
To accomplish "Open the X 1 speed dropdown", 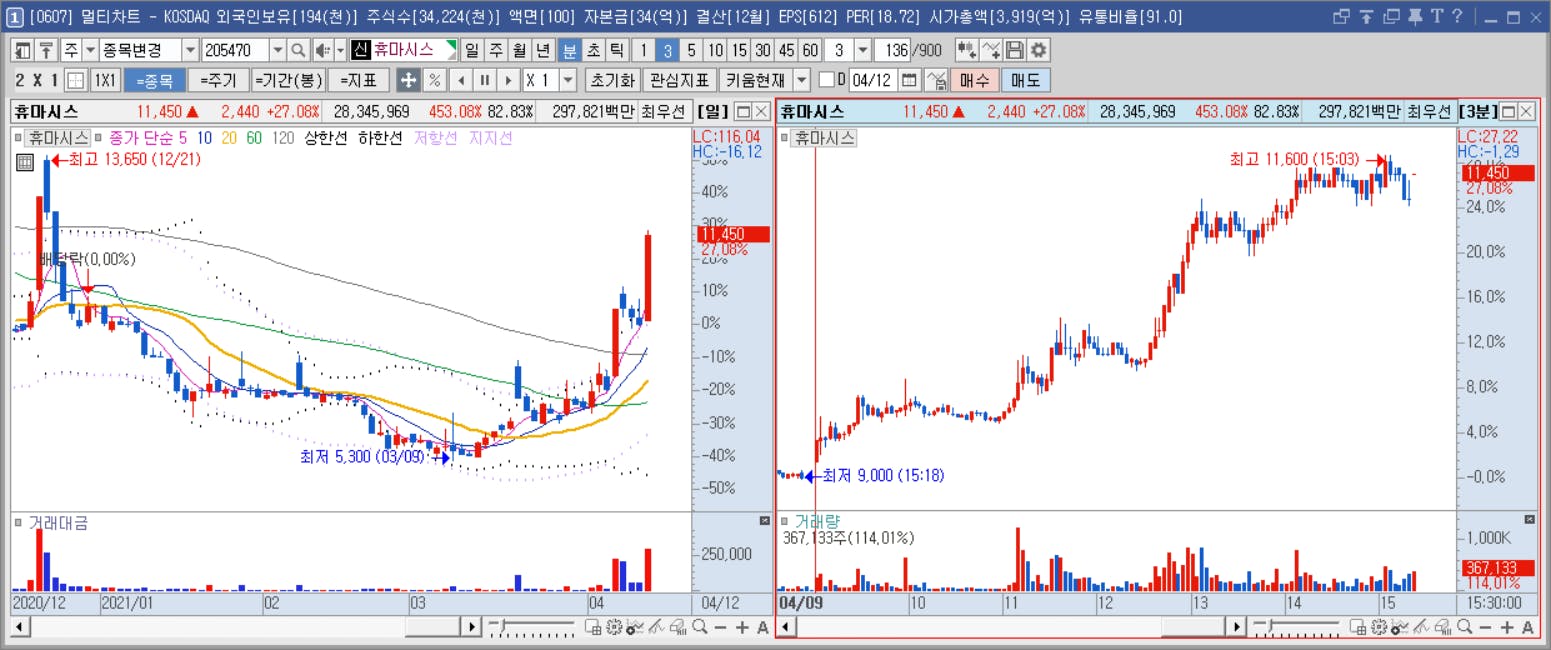I will pyautogui.click(x=568, y=80).
